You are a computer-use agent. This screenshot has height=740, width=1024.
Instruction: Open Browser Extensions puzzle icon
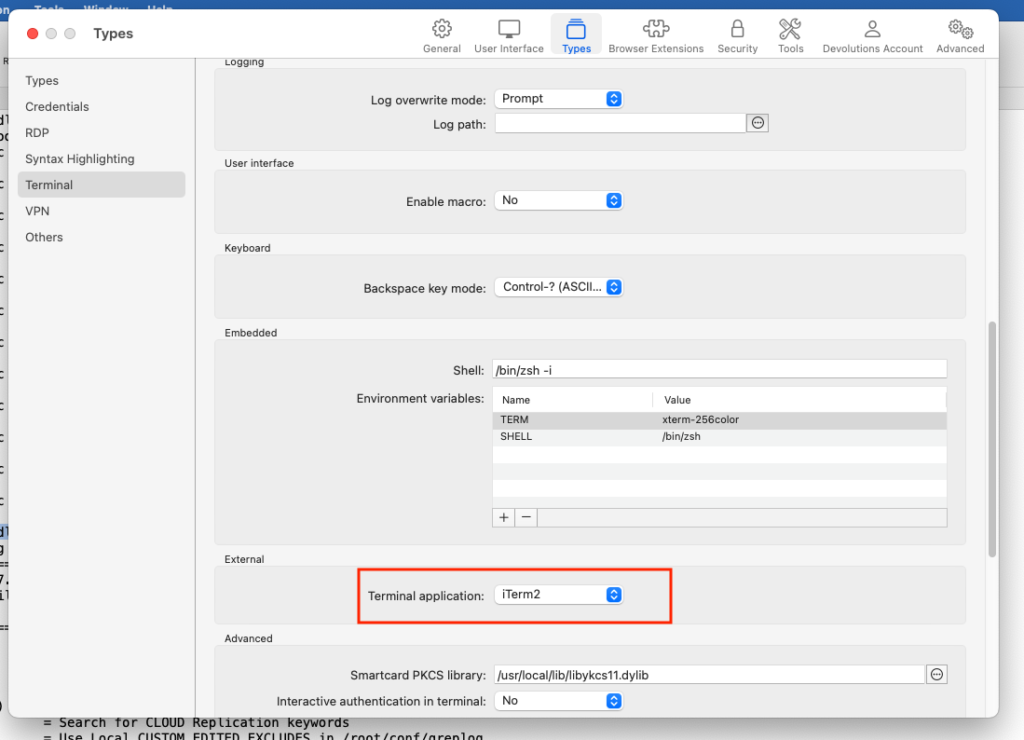pos(656,29)
